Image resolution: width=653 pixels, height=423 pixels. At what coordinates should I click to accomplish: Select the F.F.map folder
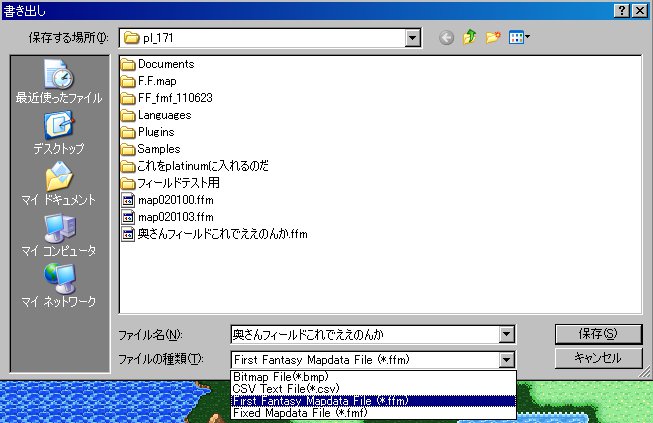[x=149, y=81]
